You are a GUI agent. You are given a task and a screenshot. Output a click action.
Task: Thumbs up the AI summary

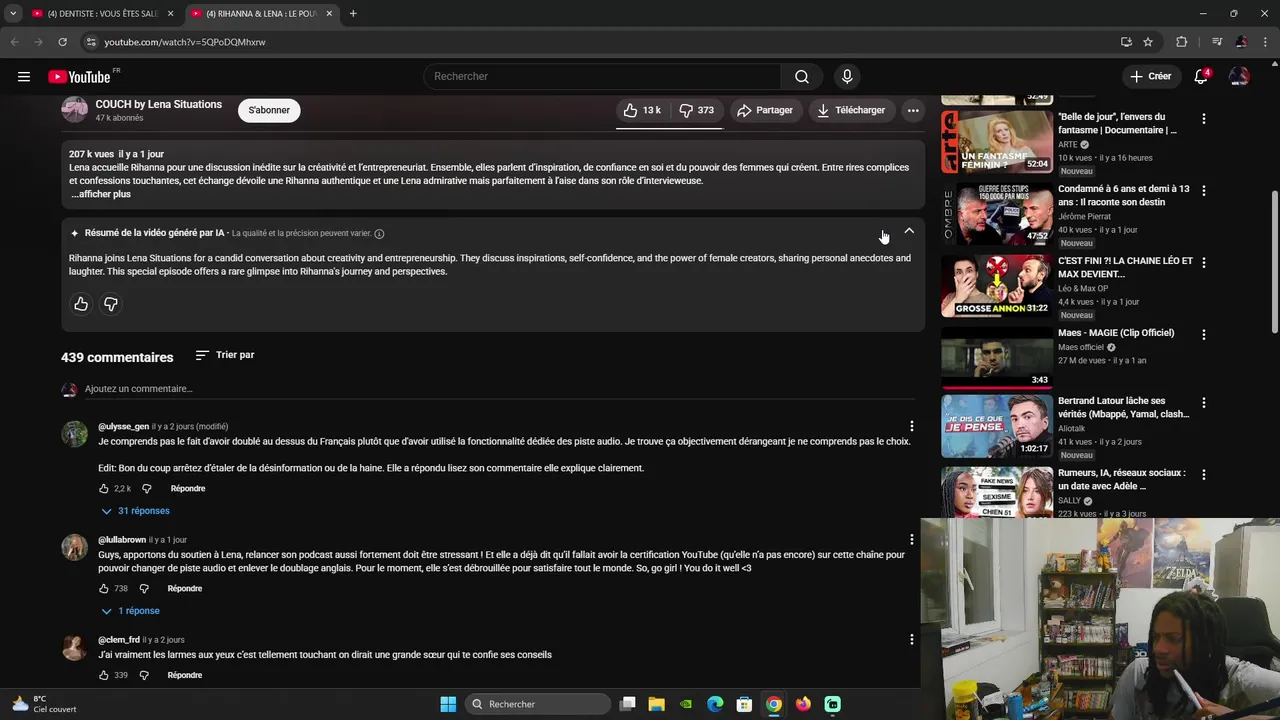click(81, 304)
